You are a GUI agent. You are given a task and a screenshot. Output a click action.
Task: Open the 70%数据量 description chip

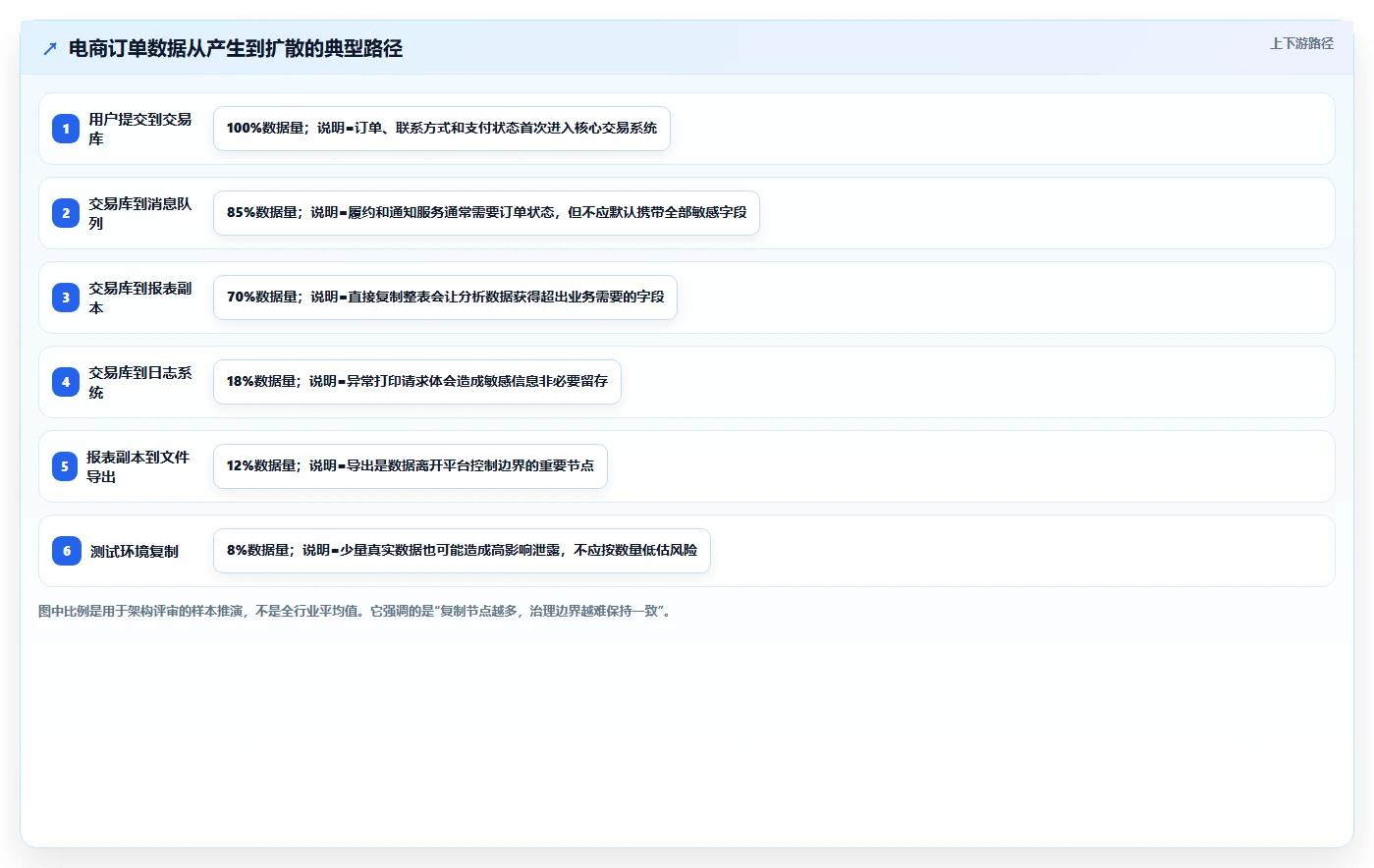coord(445,298)
